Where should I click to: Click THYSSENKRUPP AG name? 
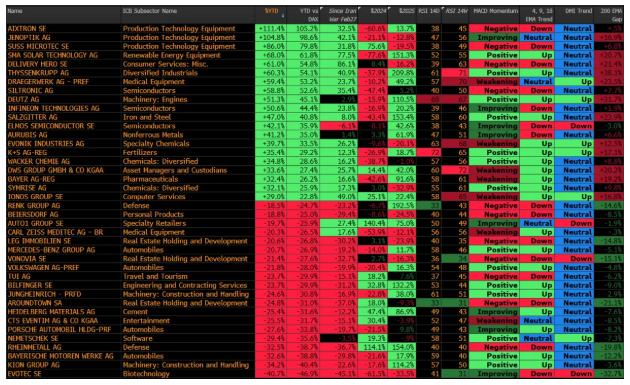(x=38, y=73)
